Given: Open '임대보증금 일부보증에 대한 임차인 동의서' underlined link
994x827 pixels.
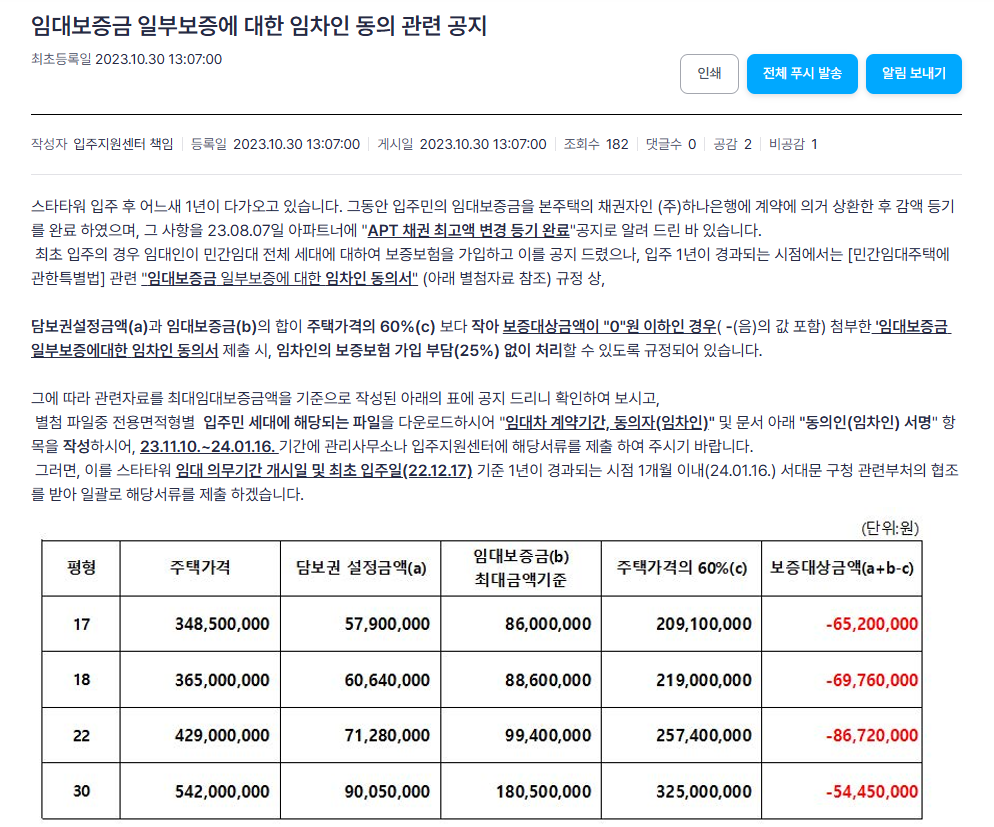Looking at the screenshot, I should tap(280, 278).
